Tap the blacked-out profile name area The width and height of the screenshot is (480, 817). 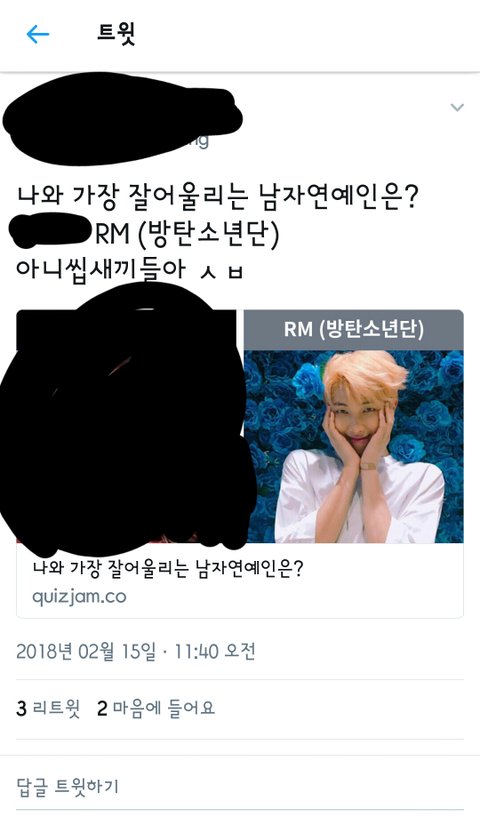[x=122, y=119]
